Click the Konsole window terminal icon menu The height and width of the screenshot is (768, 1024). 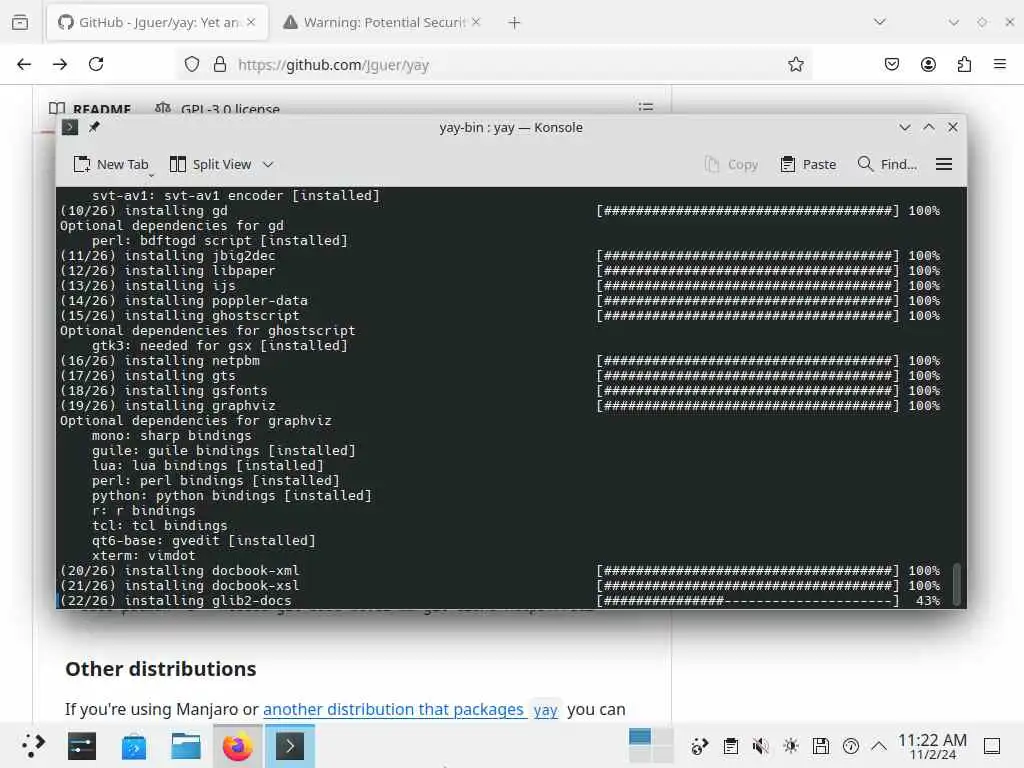(x=70, y=127)
